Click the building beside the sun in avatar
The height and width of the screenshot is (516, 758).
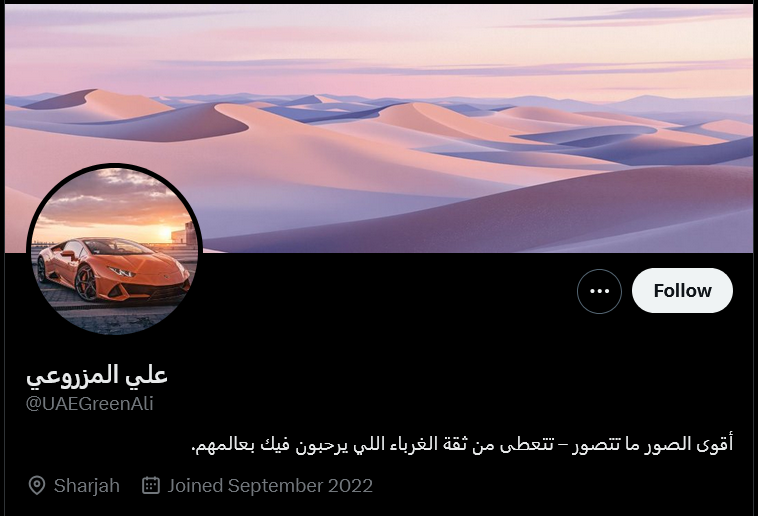(186, 233)
